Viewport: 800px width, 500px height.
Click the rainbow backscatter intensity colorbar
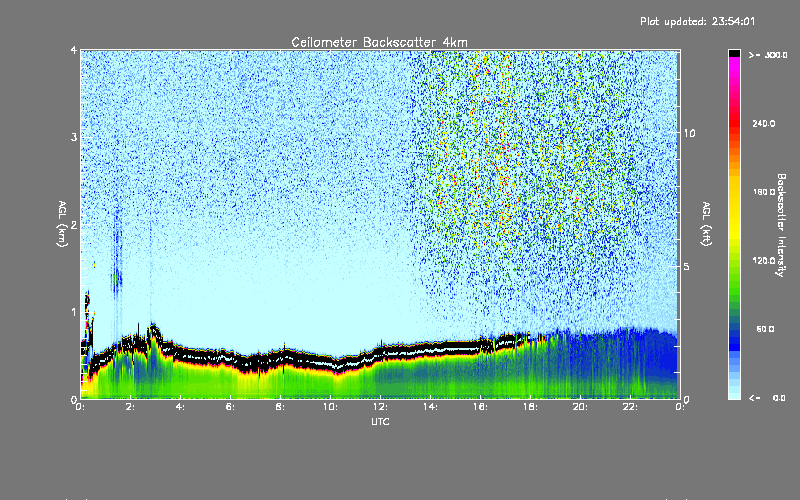734,224
